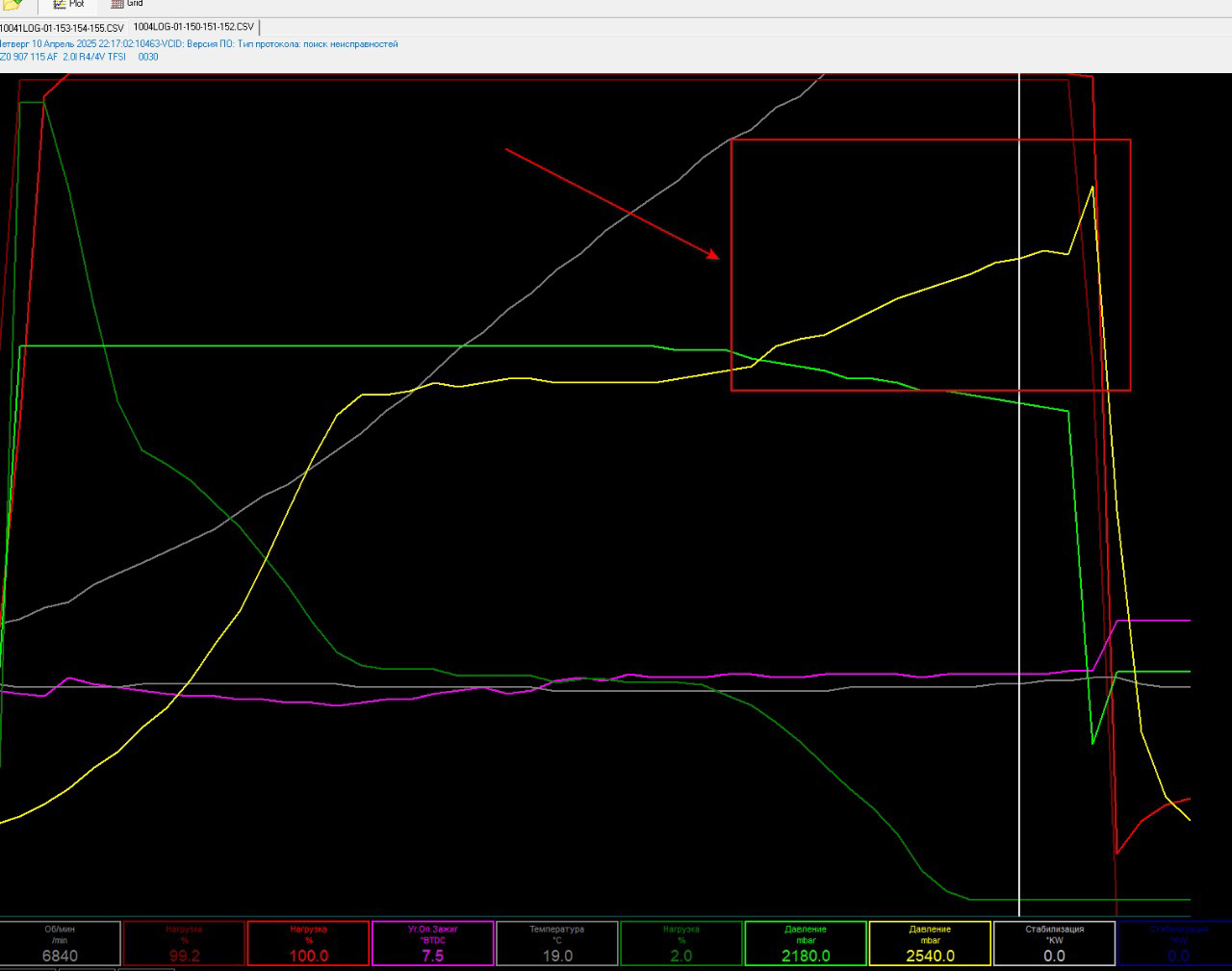Select the blue Стабилизация channel box
This screenshot has height=971, width=1232.
tap(1175, 943)
